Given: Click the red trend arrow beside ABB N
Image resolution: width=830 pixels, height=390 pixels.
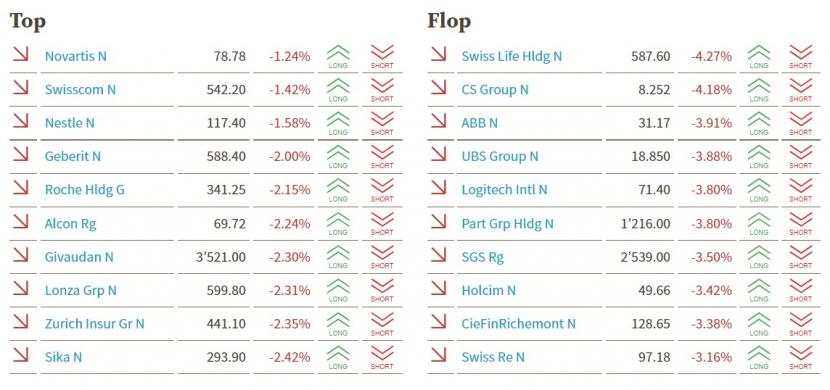Looking at the screenshot, I should tap(438, 121).
